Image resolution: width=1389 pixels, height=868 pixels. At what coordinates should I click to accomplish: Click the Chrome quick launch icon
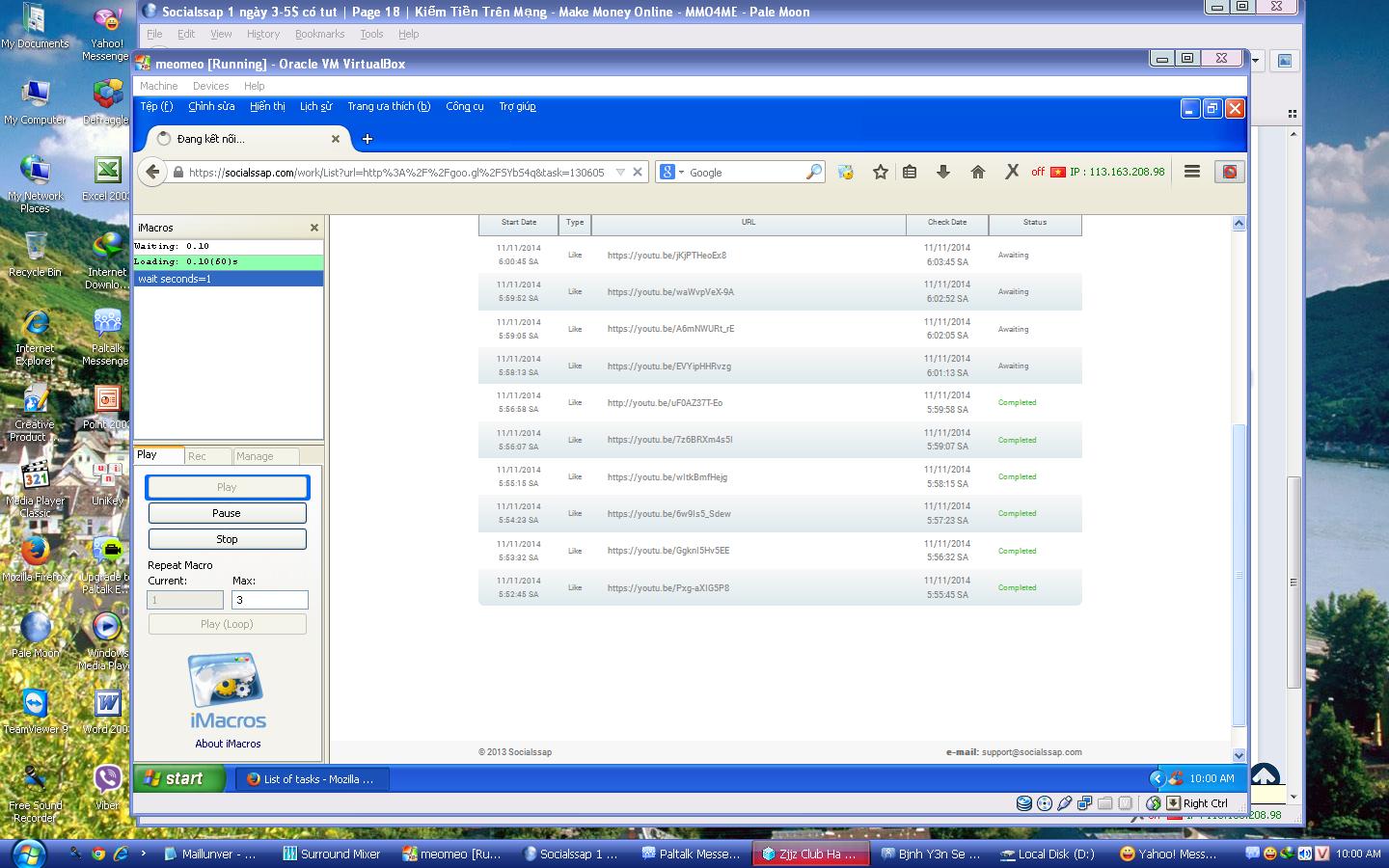tap(98, 854)
